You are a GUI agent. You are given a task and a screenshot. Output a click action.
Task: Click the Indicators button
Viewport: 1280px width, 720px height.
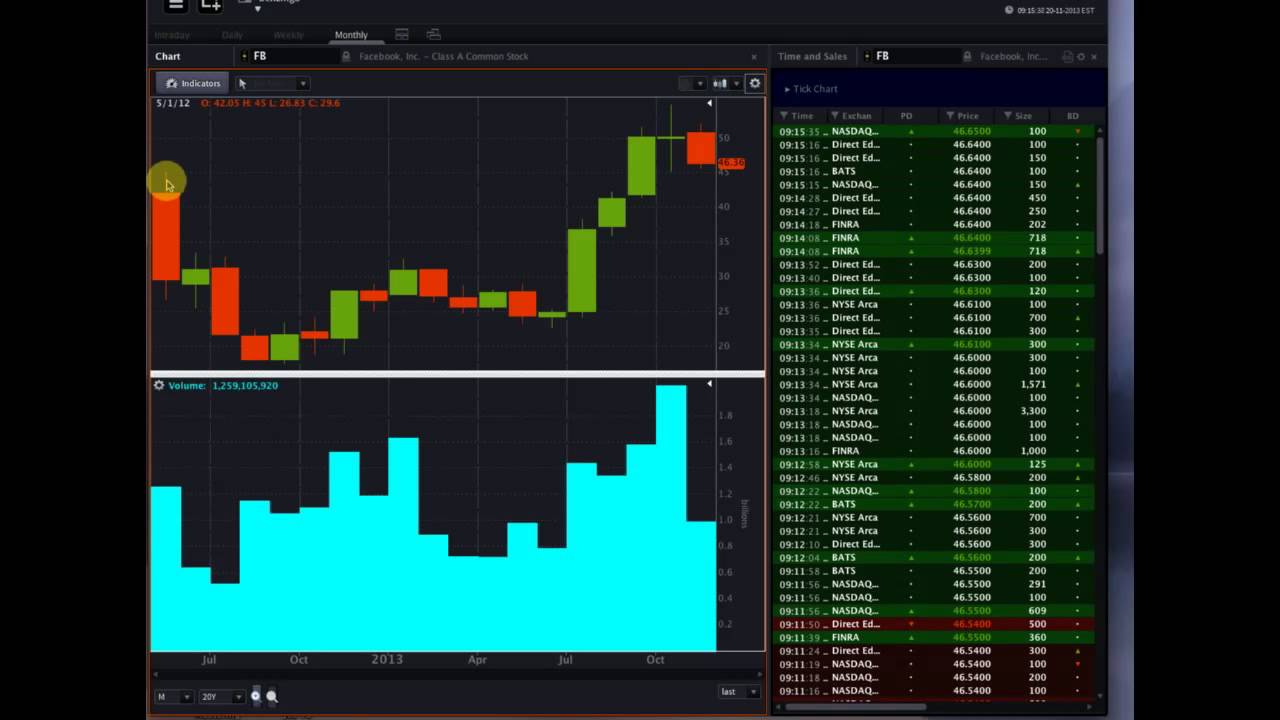click(192, 83)
